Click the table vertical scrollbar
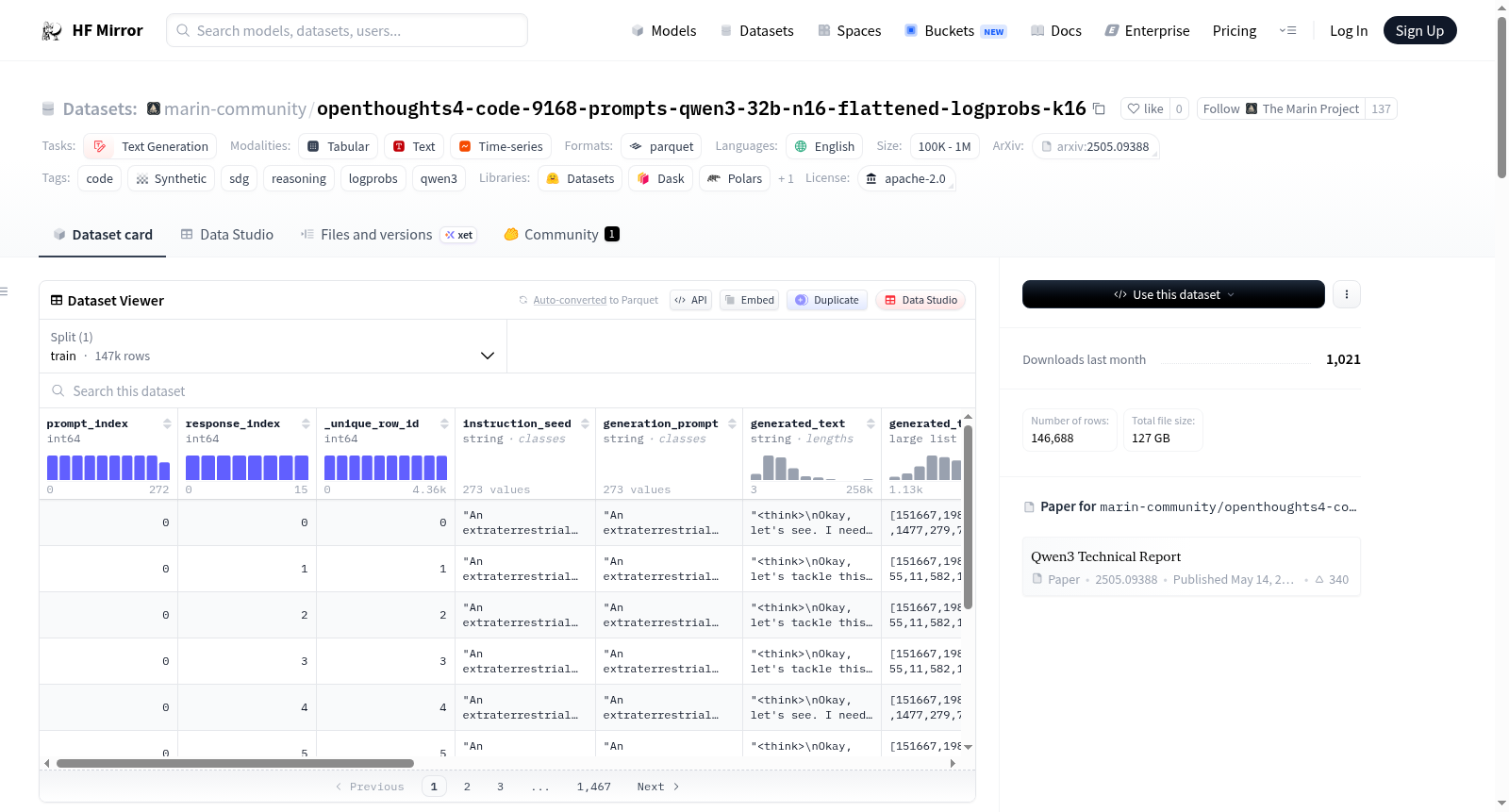The width and height of the screenshot is (1509, 812). pos(968,517)
